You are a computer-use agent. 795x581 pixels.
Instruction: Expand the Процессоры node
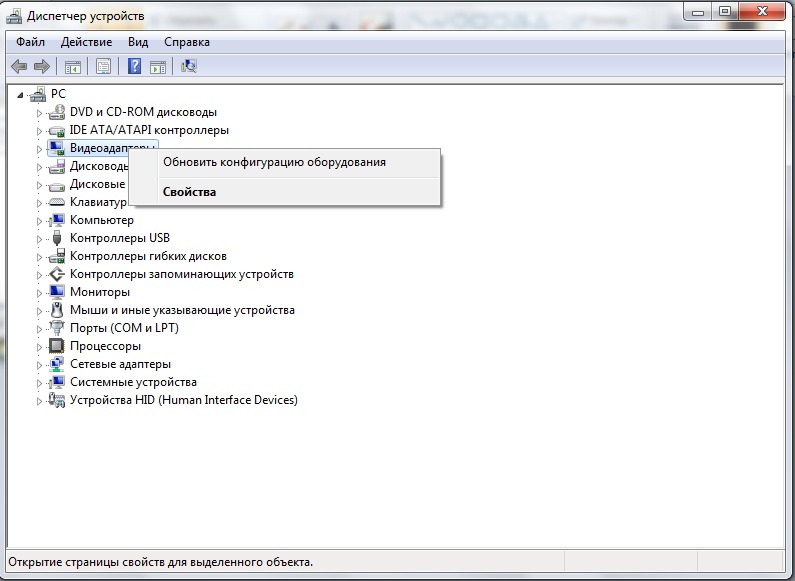39,347
